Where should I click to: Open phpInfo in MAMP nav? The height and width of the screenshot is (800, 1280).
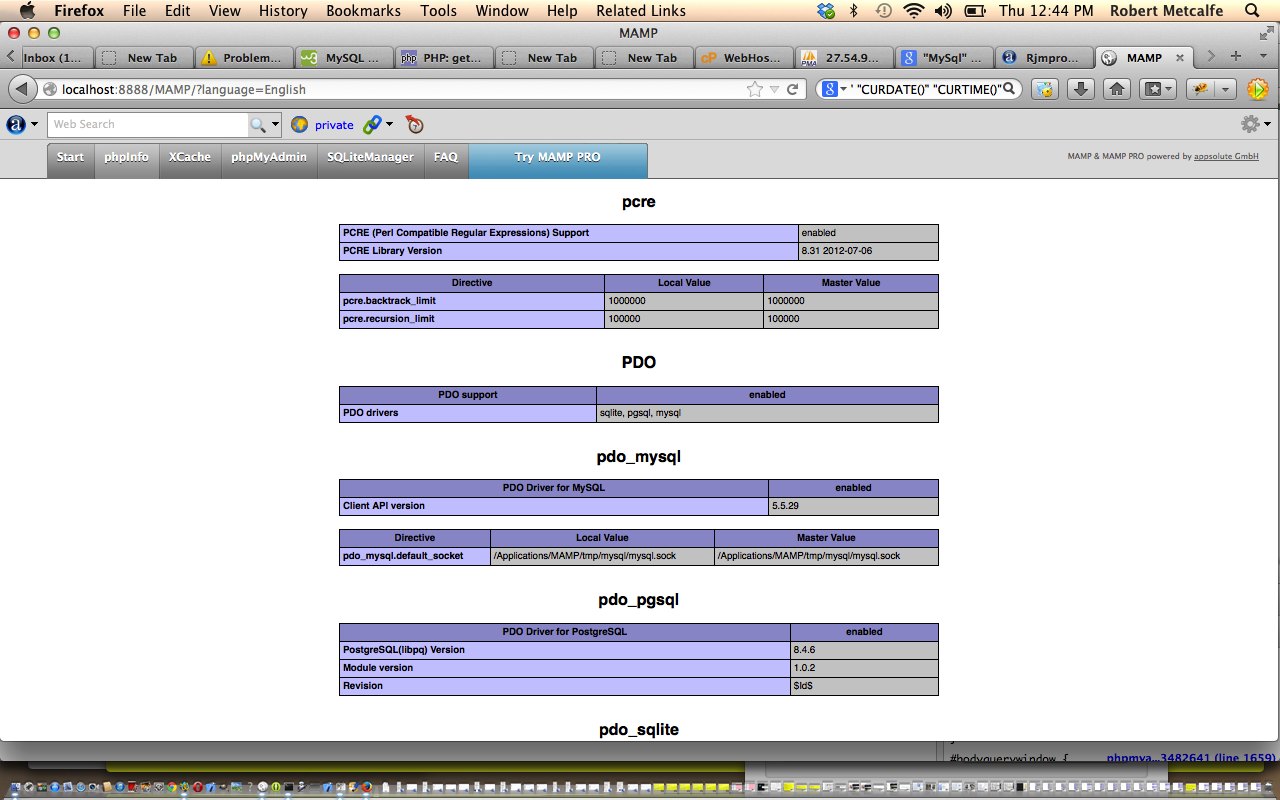tap(126, 158)
